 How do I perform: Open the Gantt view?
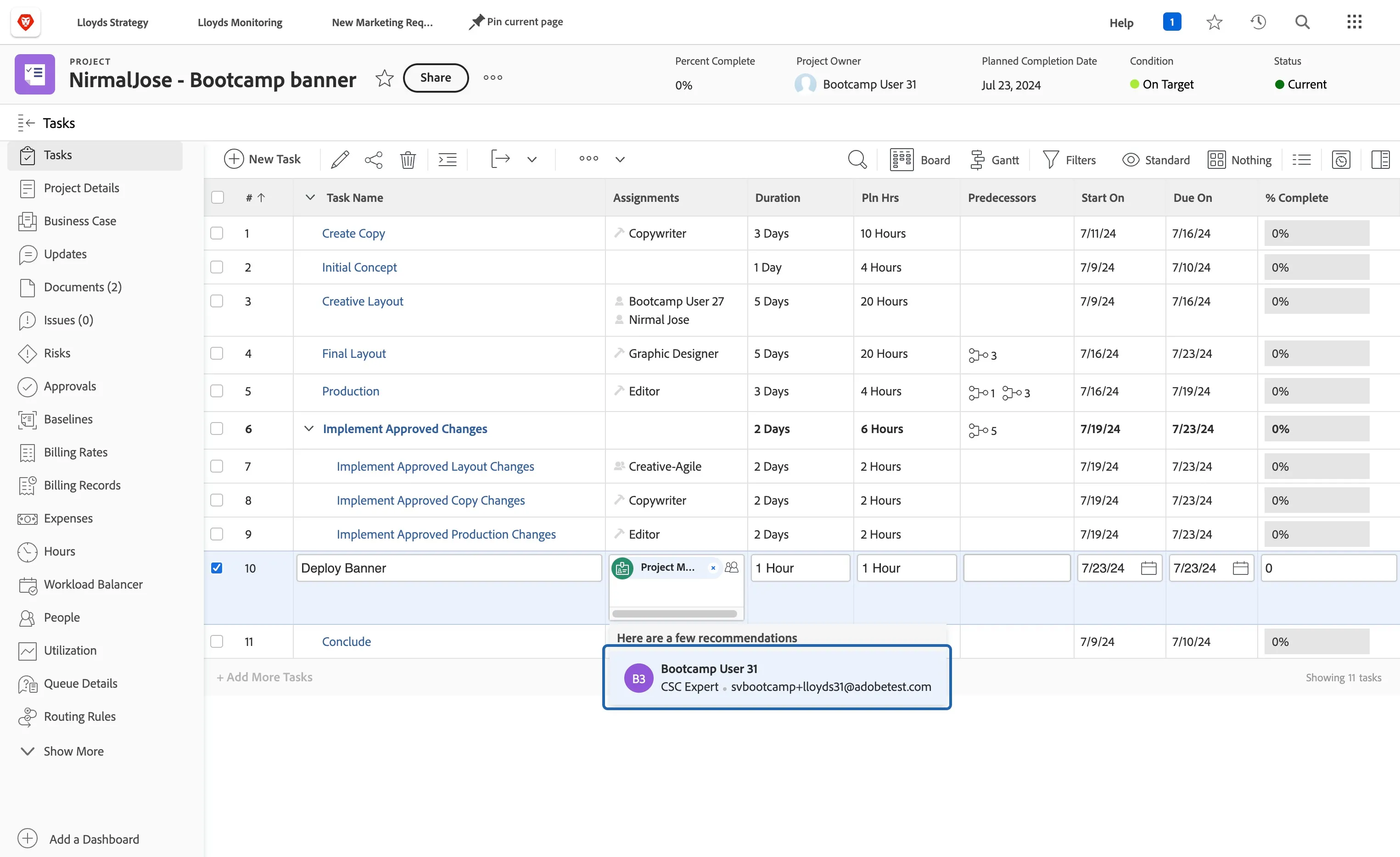[994, 160]
